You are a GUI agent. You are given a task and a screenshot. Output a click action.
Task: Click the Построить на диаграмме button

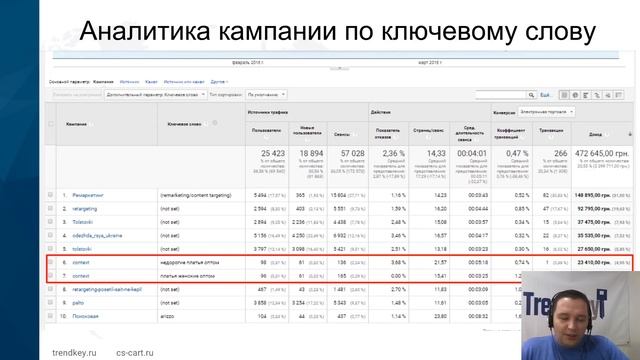click(x=76, y=95)
